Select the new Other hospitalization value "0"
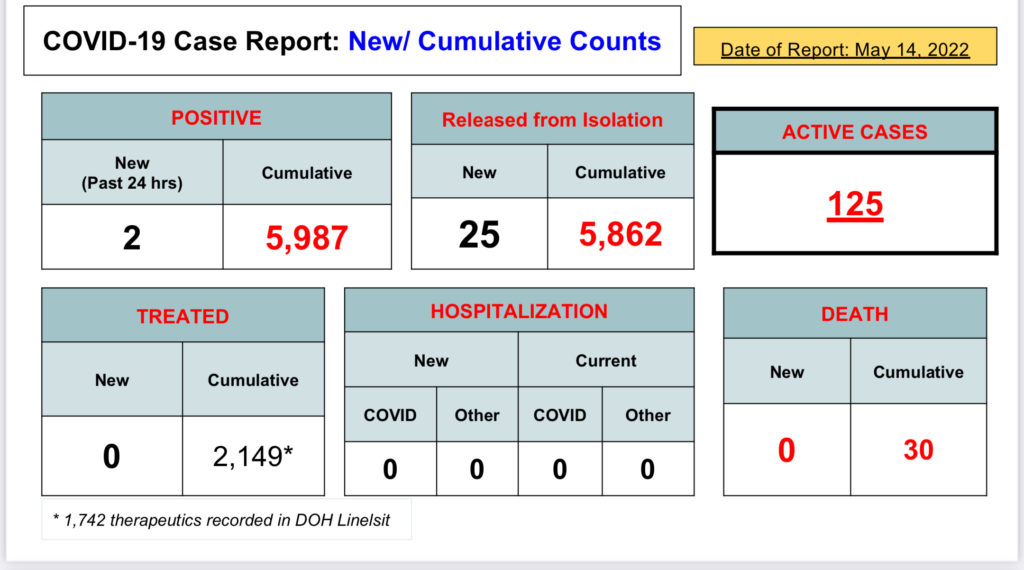The image size is (1024, 570). [477, 469]
